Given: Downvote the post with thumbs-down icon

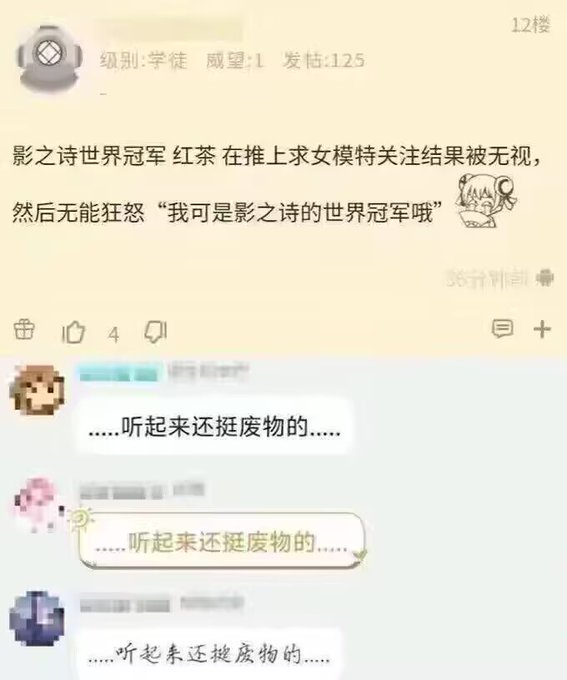Looking at the screenshot, I should [155, 332].
